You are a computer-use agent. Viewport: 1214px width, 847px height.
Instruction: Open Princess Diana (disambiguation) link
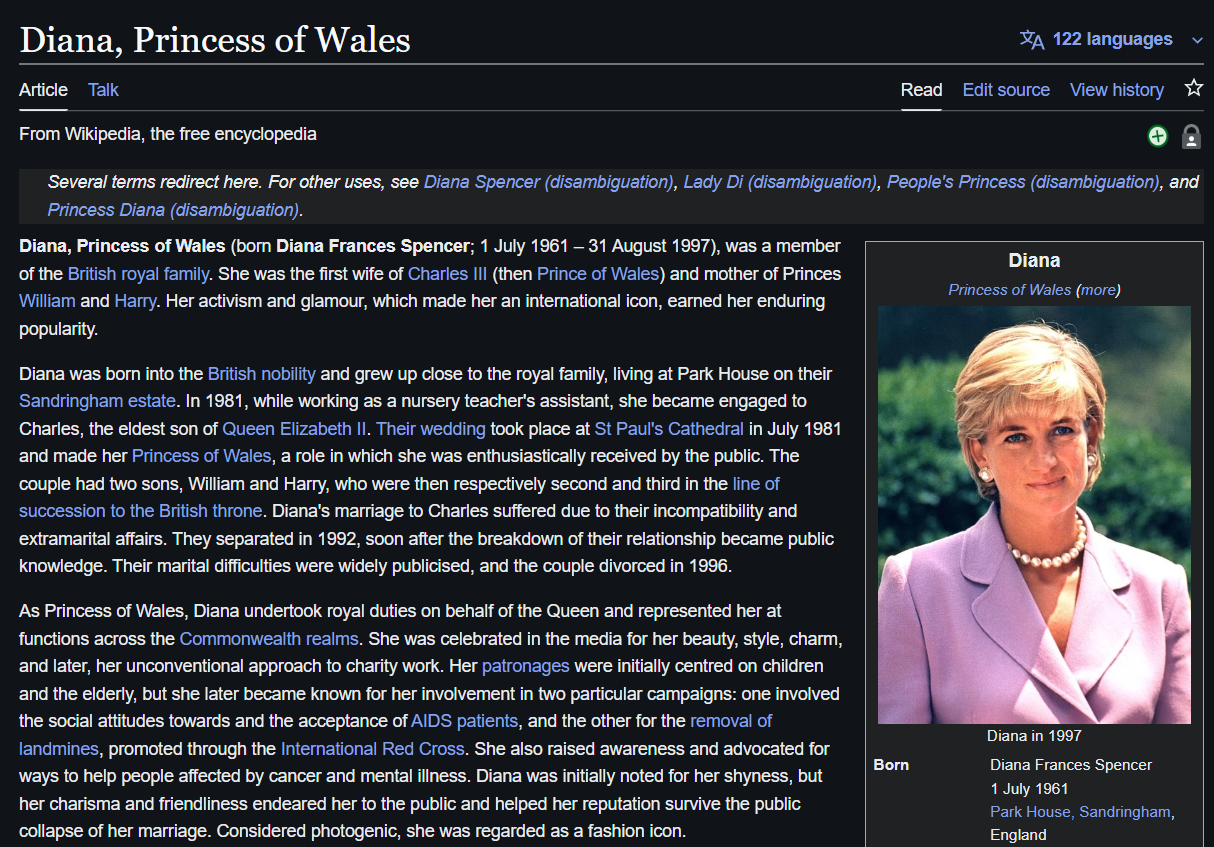pos(173,210)
